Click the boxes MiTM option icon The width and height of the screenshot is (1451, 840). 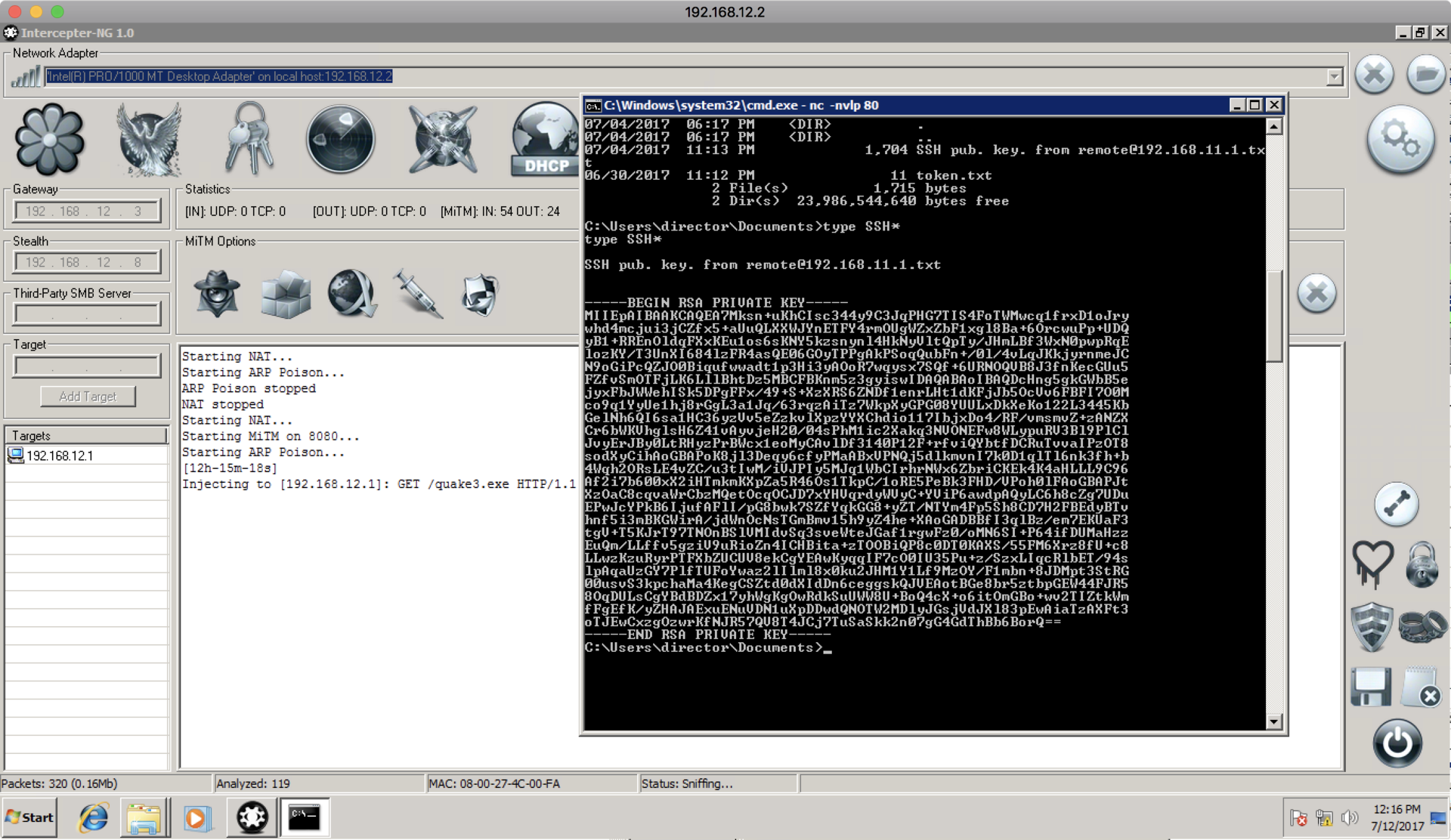[x=285, y=294]
